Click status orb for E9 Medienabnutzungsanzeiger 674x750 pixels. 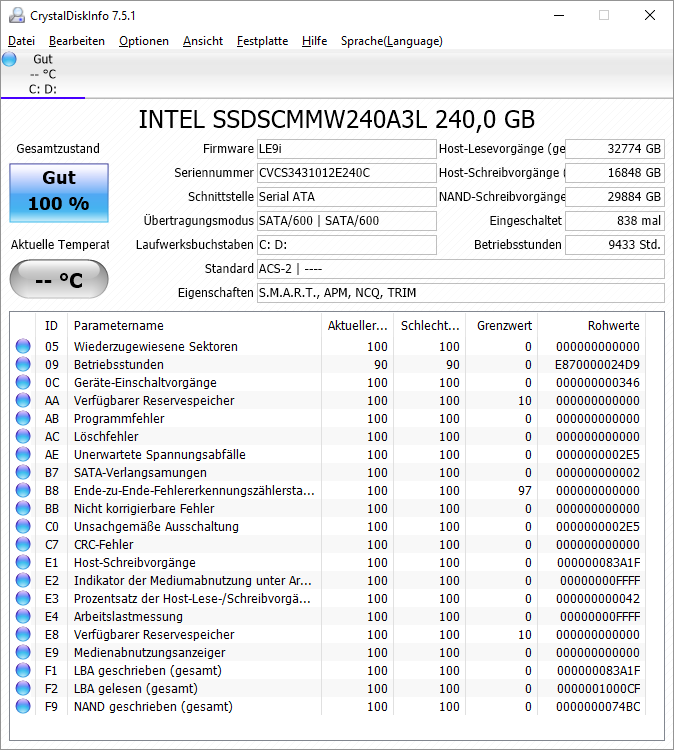tap(23, 652)
